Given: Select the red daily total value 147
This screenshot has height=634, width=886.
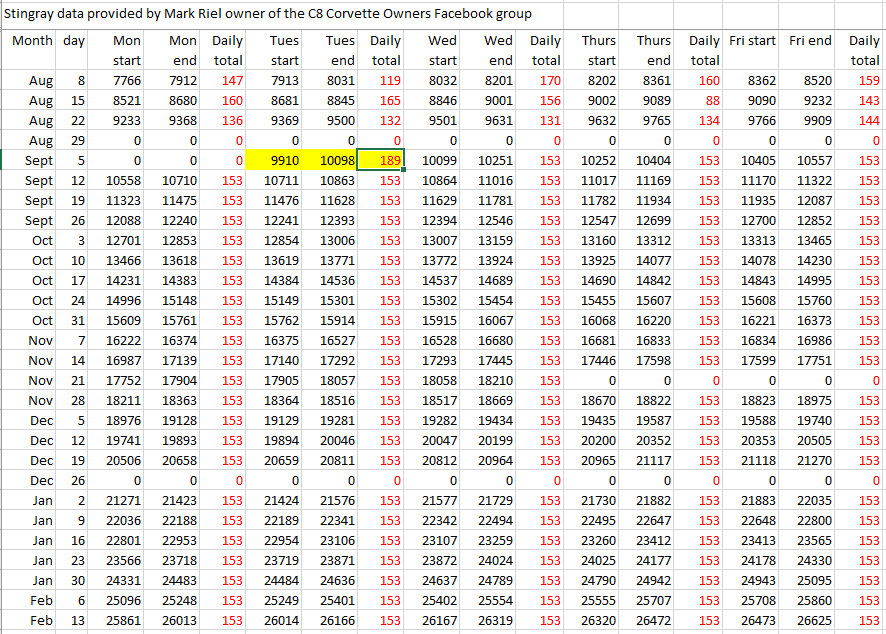Looking at the screenshot, I should coord(231,81).
